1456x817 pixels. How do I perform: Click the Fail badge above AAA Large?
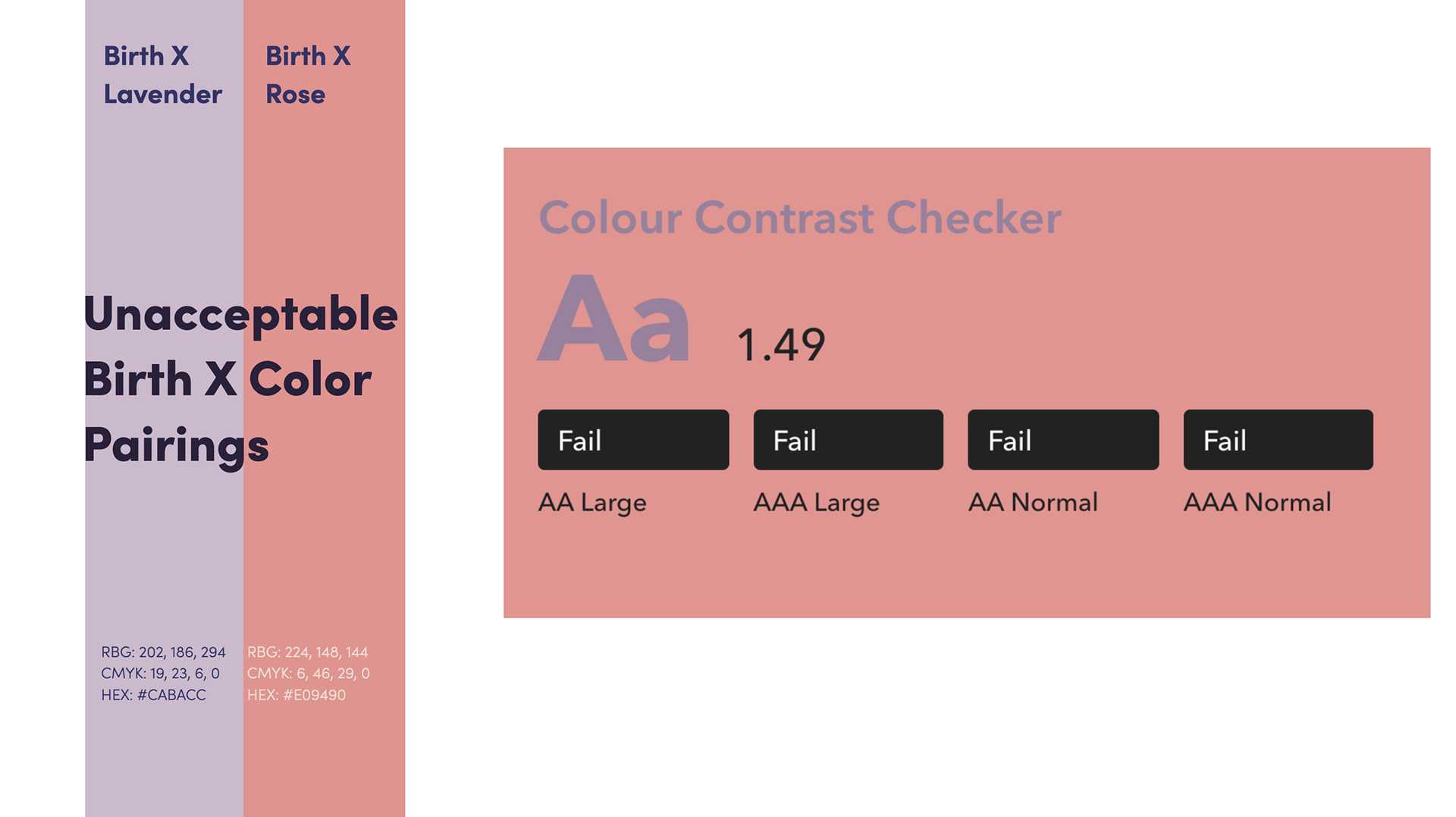point(848,440)
